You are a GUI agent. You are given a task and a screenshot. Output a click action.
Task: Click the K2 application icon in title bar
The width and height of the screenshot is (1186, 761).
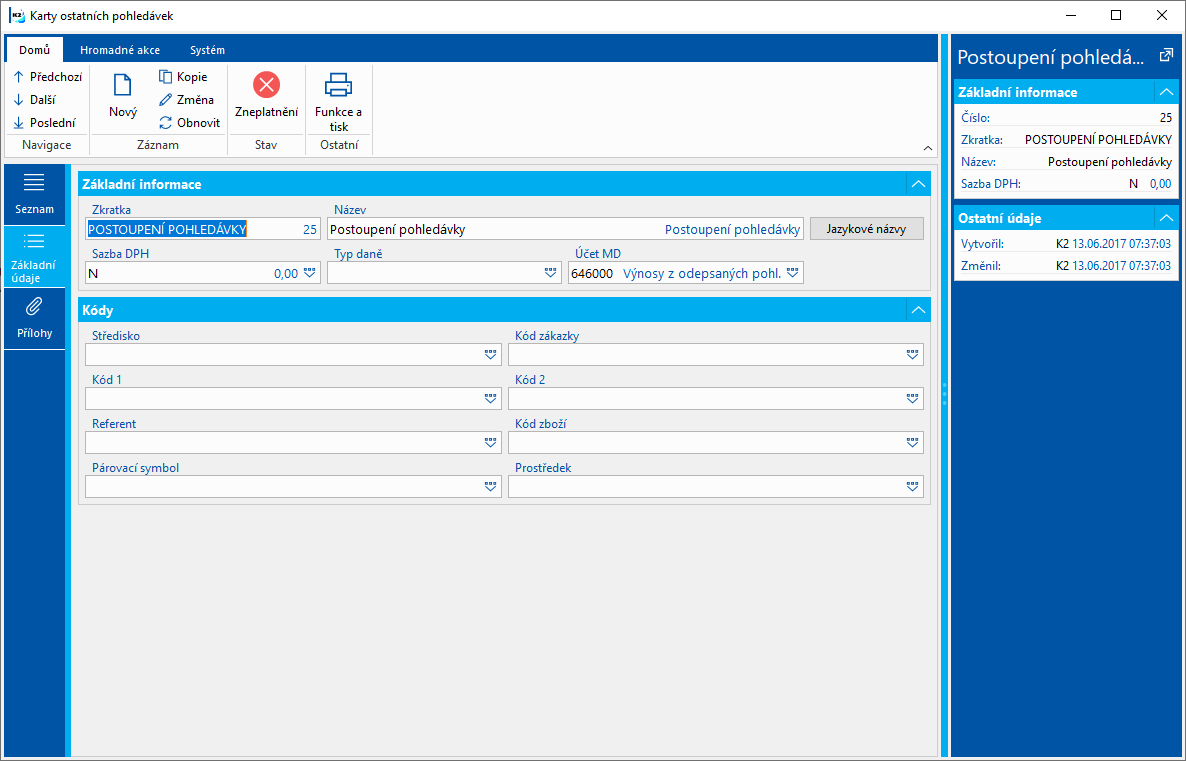tap(17, 15)
